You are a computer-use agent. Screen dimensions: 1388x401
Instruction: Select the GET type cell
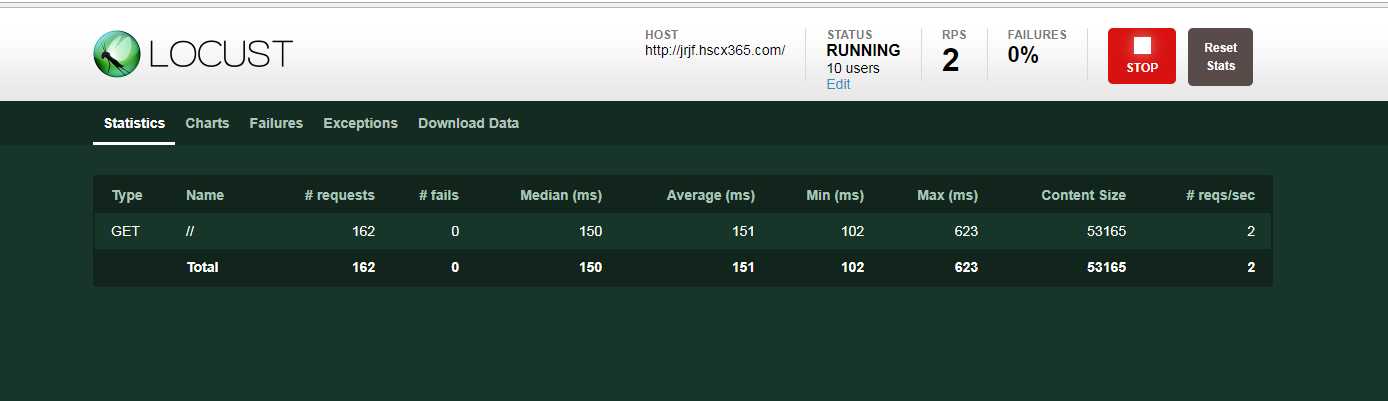[x=126, y=231]
